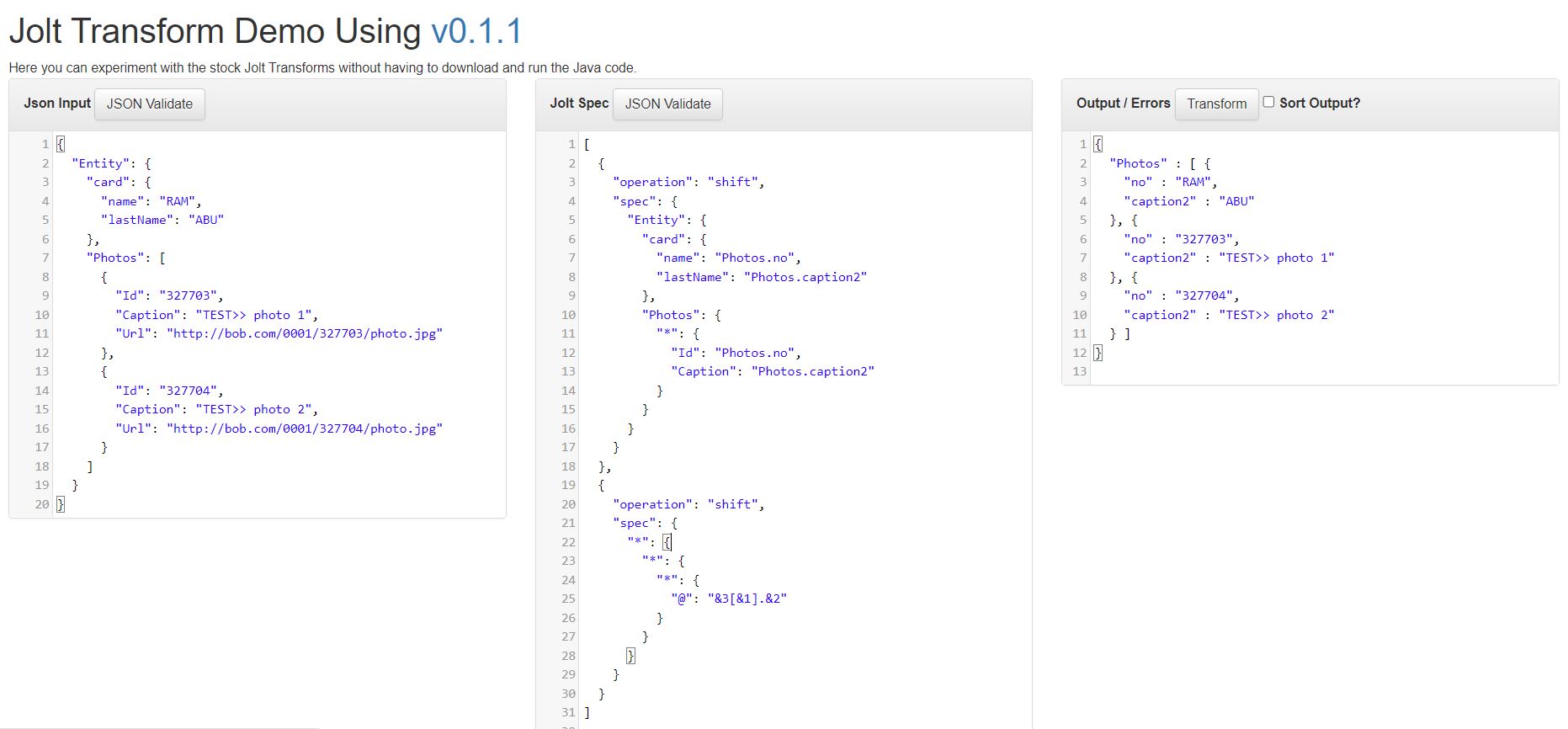Click the "caption2" : "TEST>> photo 2" output line
The height and width of the screenshot is (729, 1568).
pyautogui.click(x=1229, y=315)
